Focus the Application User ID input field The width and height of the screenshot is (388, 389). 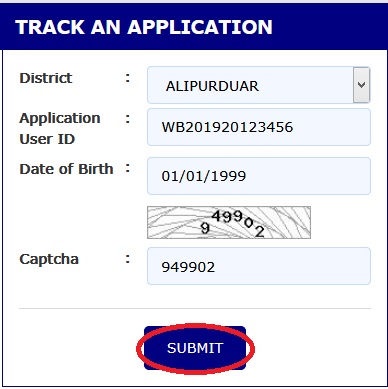pyautogui.click(x=259, y=127)
